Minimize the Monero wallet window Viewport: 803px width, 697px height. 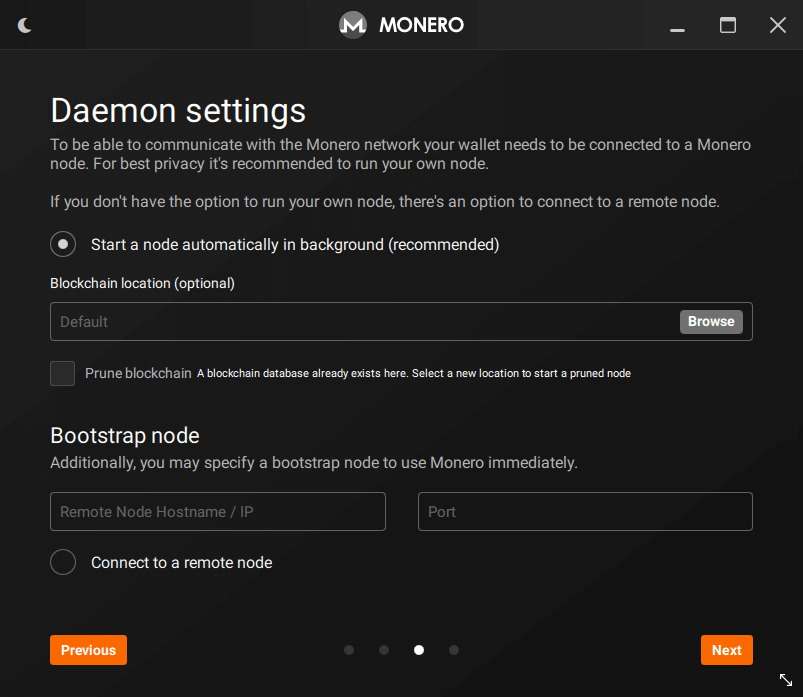[677, 25]
